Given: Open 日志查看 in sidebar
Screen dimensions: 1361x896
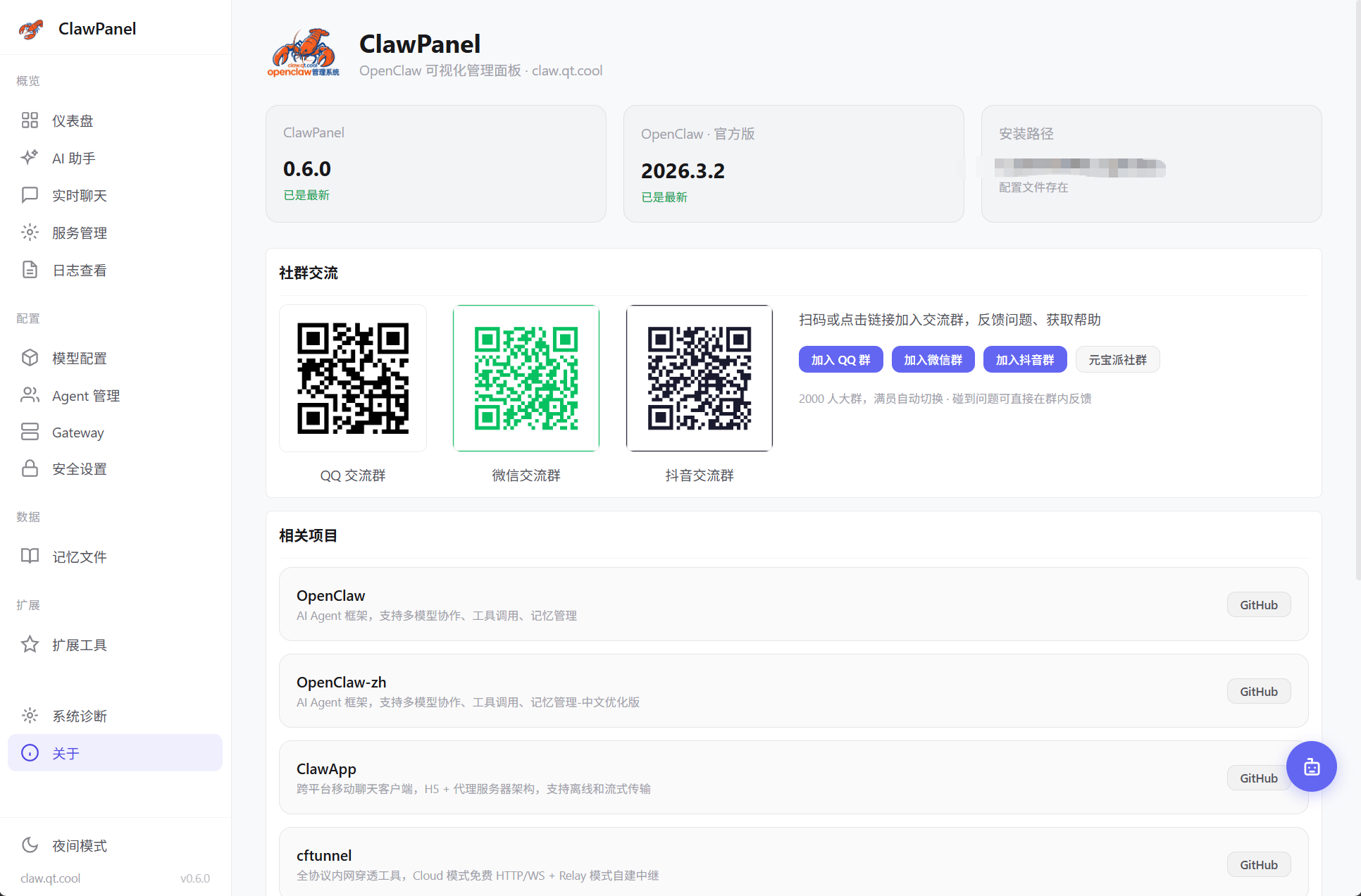Looking at the screenshot, I should click(79, 270).
